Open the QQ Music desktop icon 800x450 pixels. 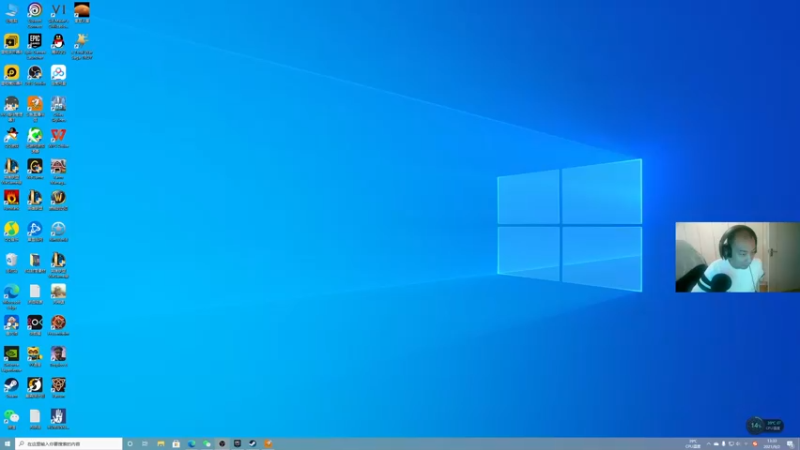(11, 232)
